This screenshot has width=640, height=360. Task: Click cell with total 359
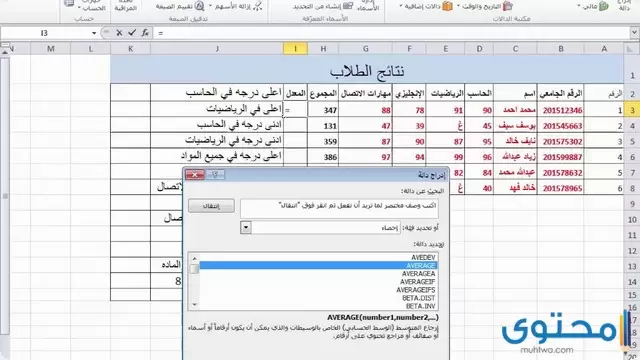pos(323,141)
